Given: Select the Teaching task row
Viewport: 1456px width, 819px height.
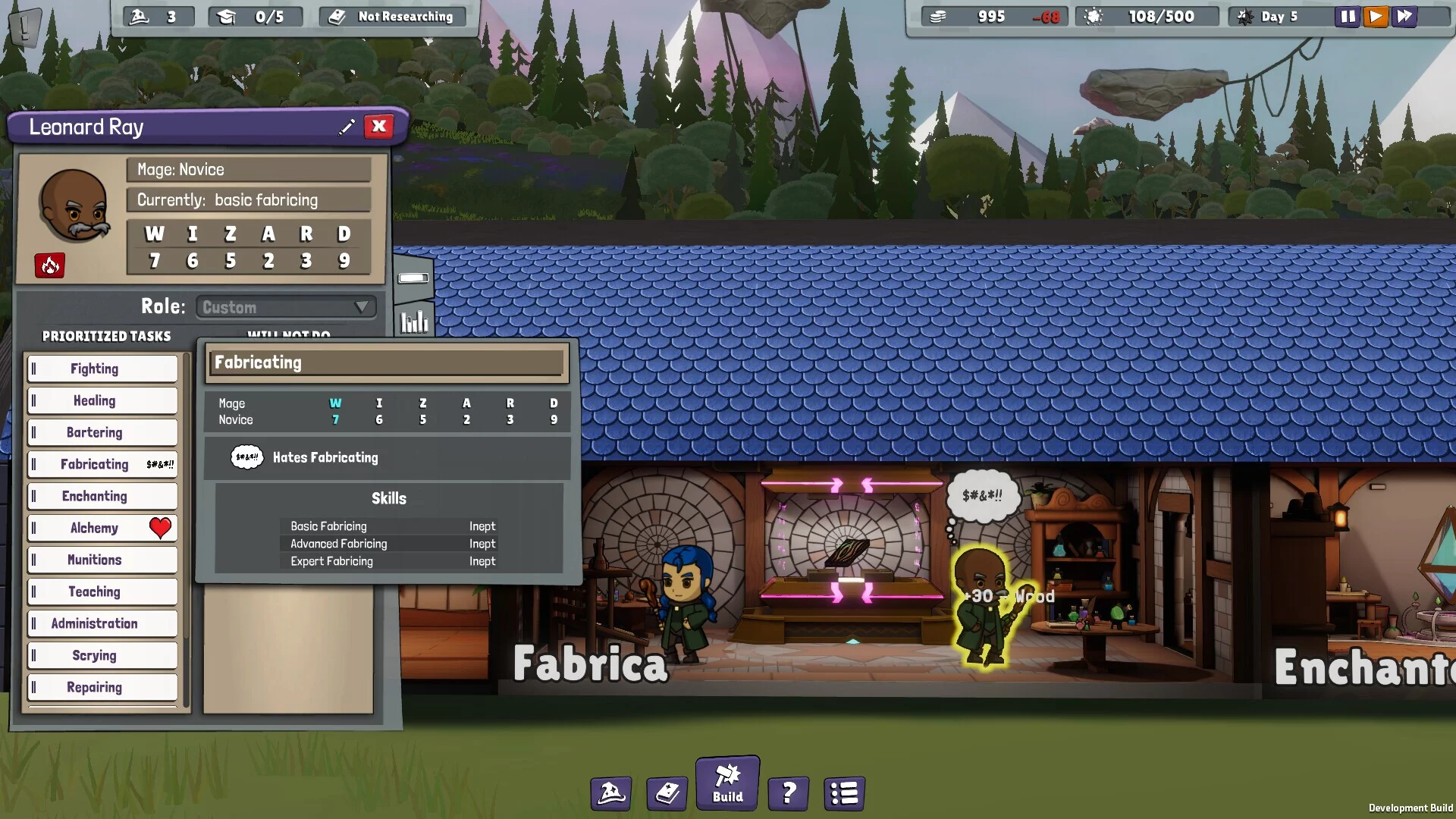Looking at the screenshot, I should [102, 591].
